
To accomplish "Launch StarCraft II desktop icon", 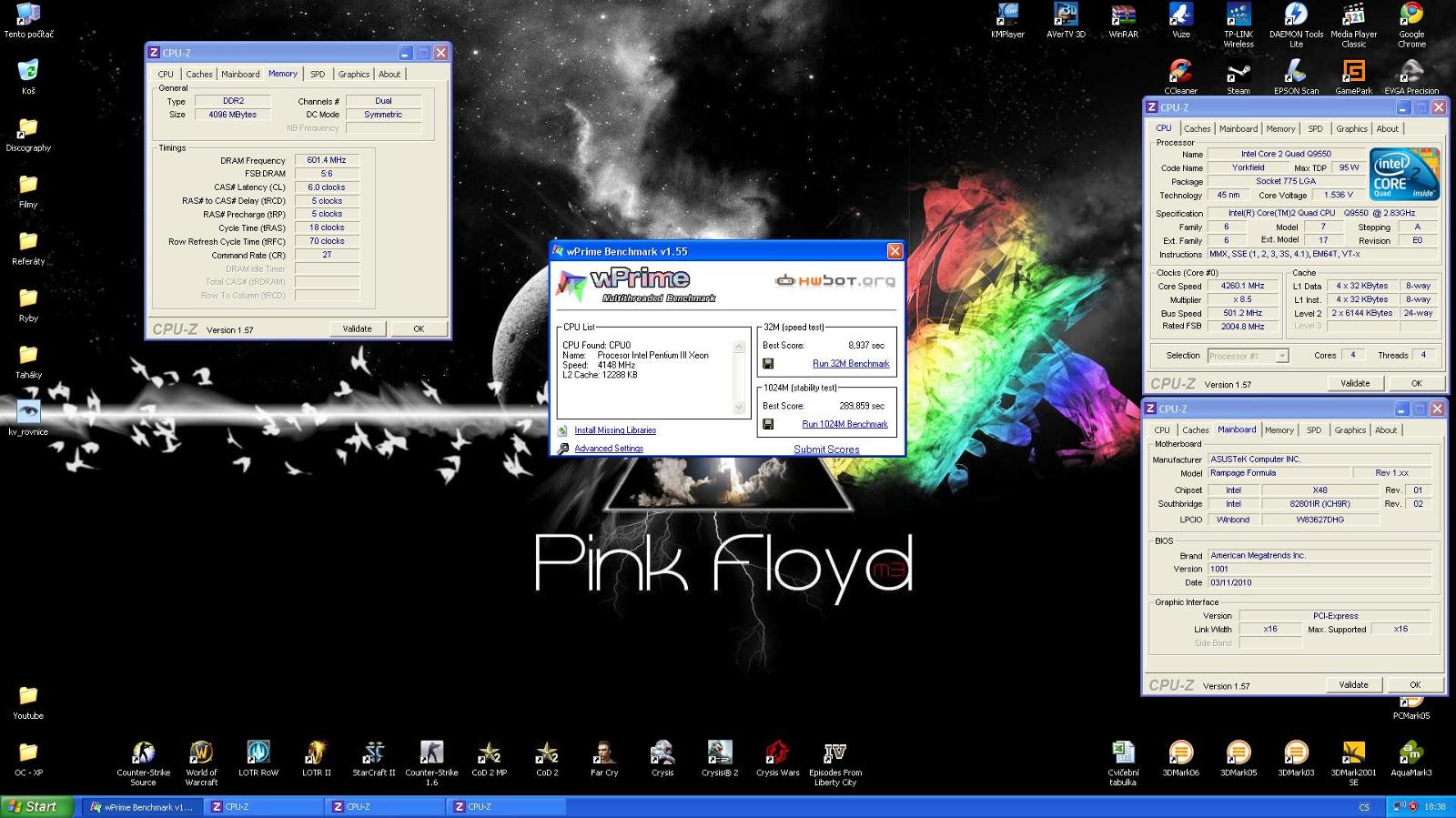I will pyautogui.click(x=374, y=759).
